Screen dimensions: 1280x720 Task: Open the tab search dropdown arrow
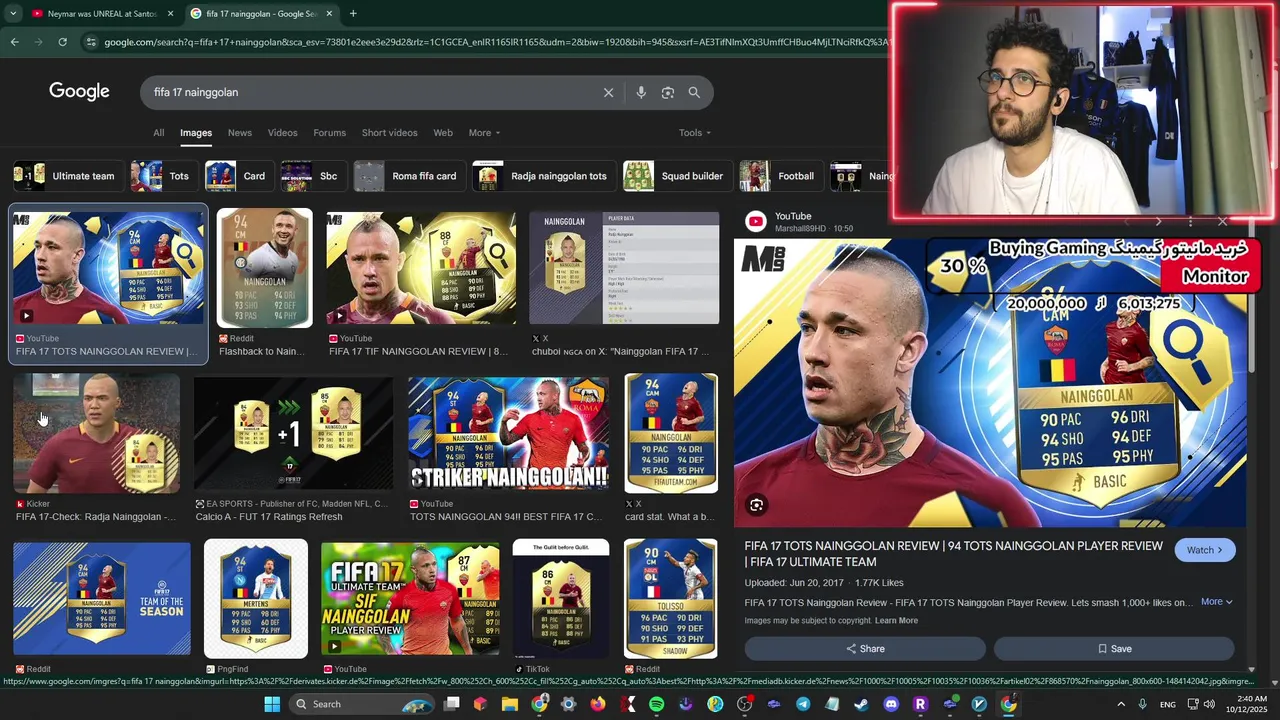[12, 13]
